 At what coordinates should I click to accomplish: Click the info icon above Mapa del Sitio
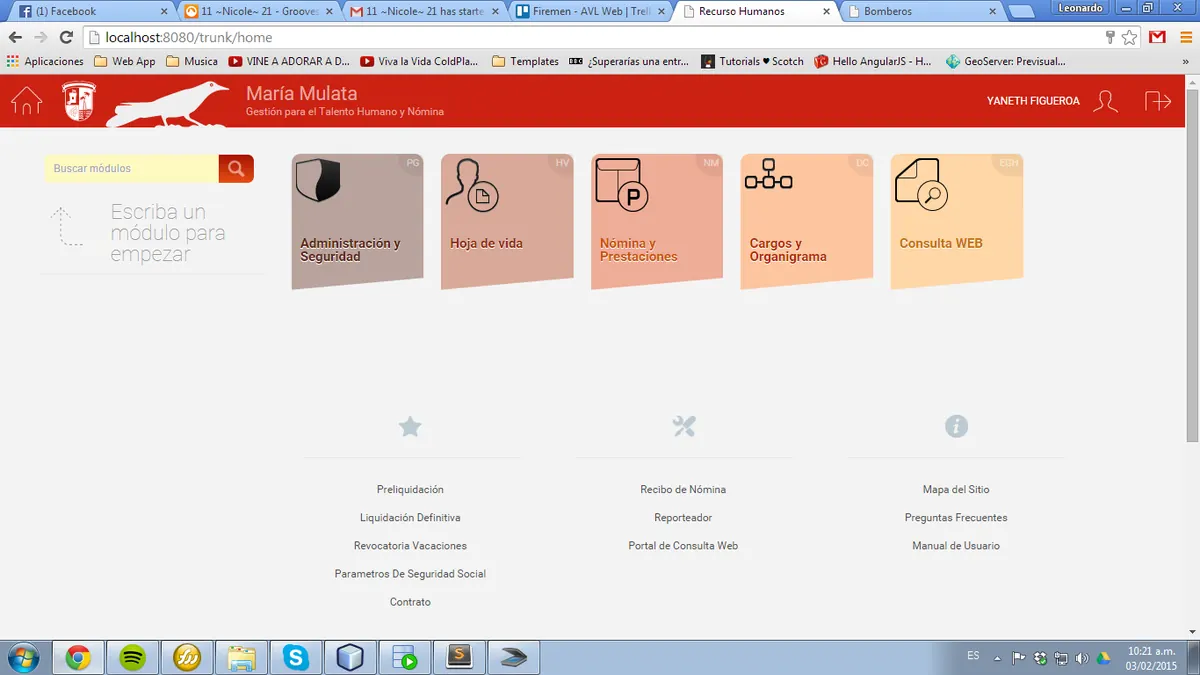(x=957, y=427)
